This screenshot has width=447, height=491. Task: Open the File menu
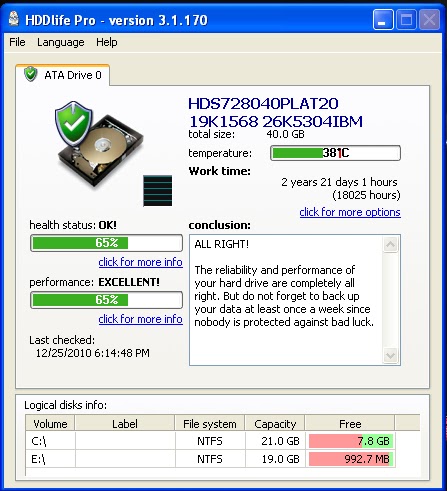click(17, 42)
